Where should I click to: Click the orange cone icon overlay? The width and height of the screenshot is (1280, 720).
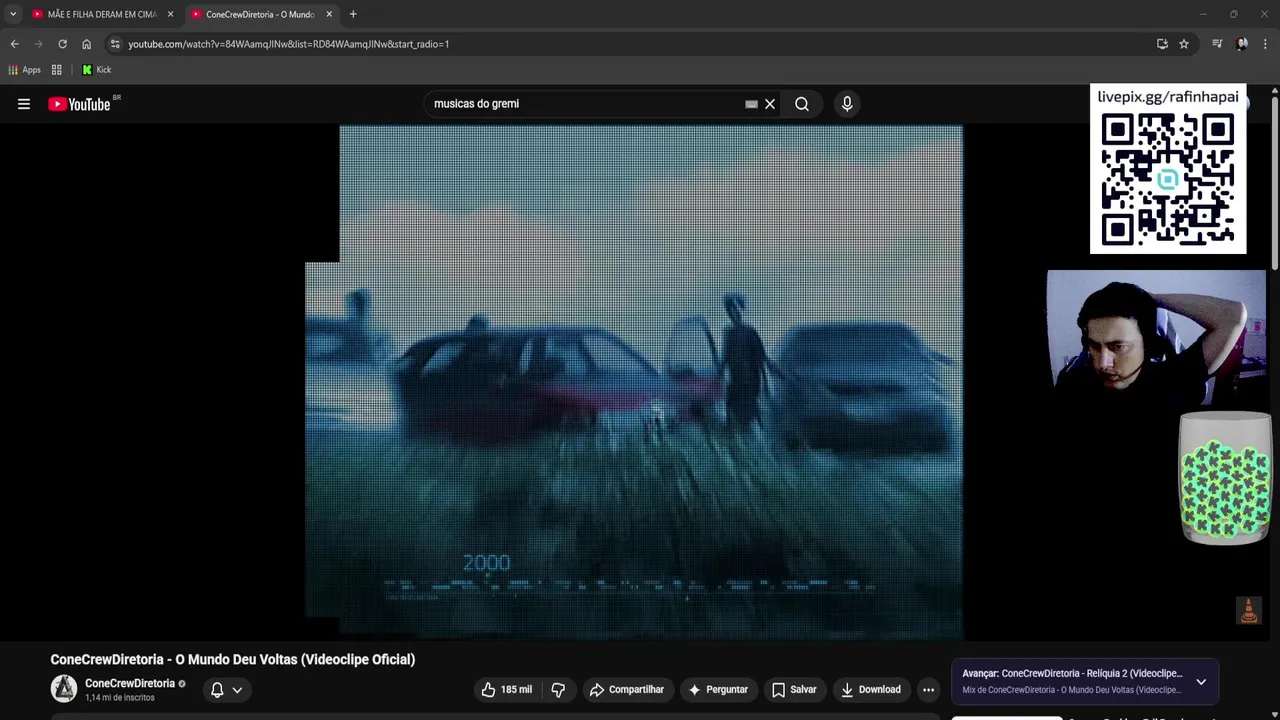[1248, 611]
